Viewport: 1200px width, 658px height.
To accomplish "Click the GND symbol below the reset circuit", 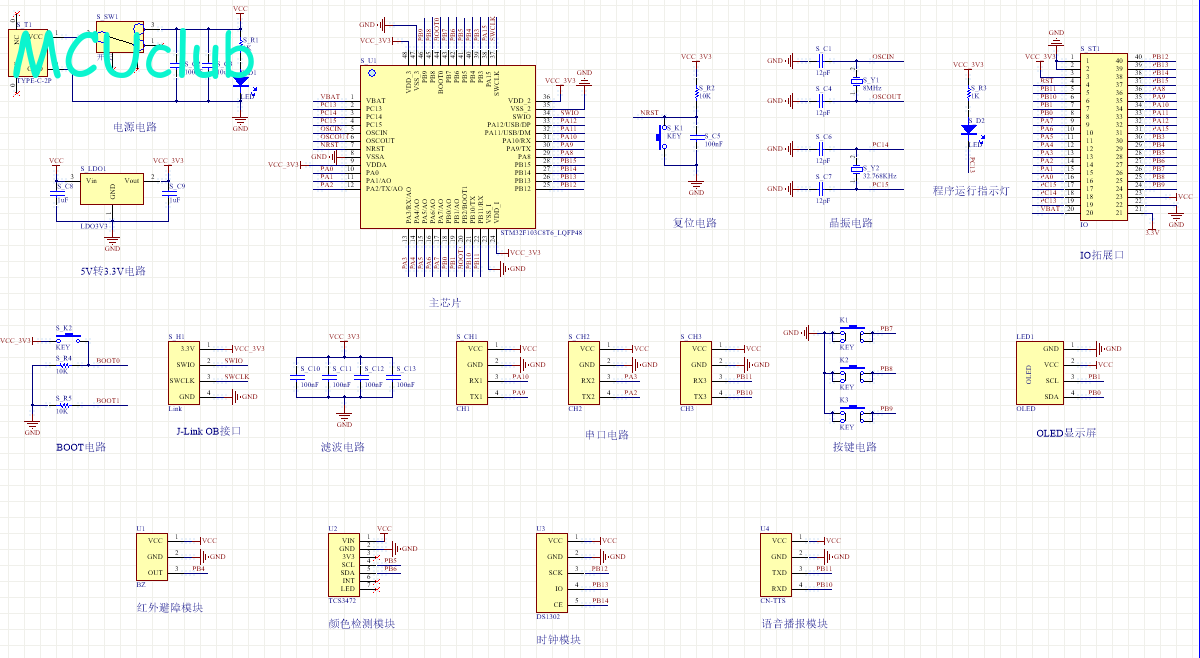I will 696,187.
